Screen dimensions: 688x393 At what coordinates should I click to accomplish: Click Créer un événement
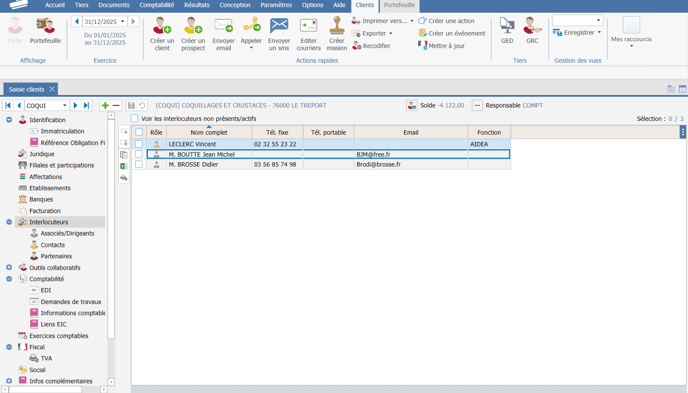tap(452, 33)
